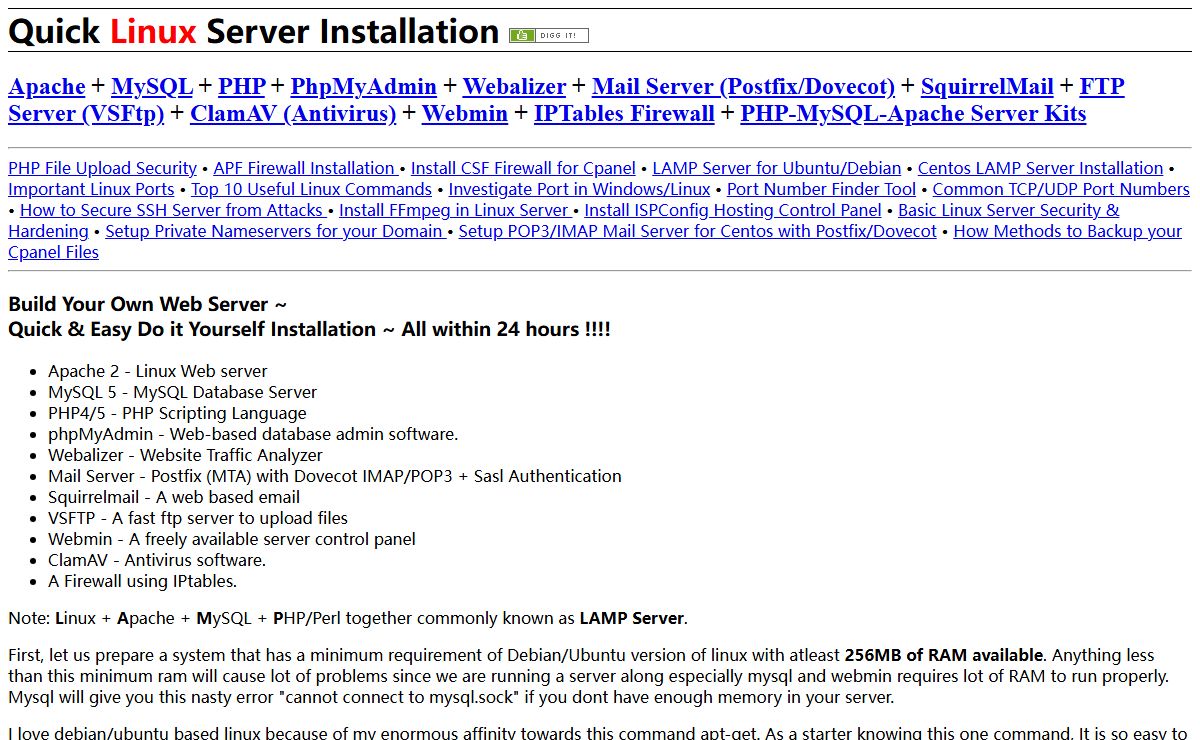Open Install CSF Firewall for Cpanel

tap(523, 168)
